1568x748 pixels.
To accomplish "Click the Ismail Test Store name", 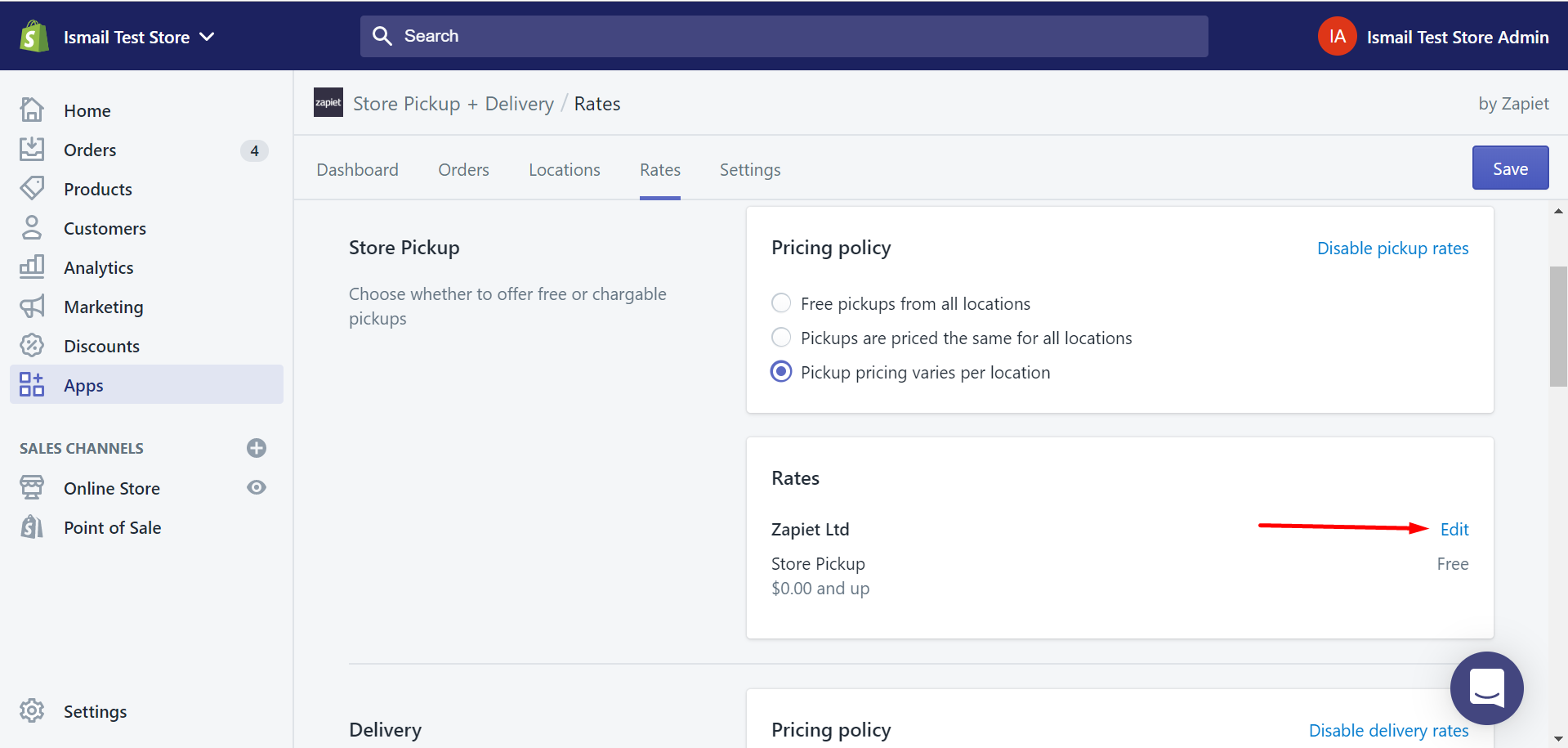I will [127, 38].
